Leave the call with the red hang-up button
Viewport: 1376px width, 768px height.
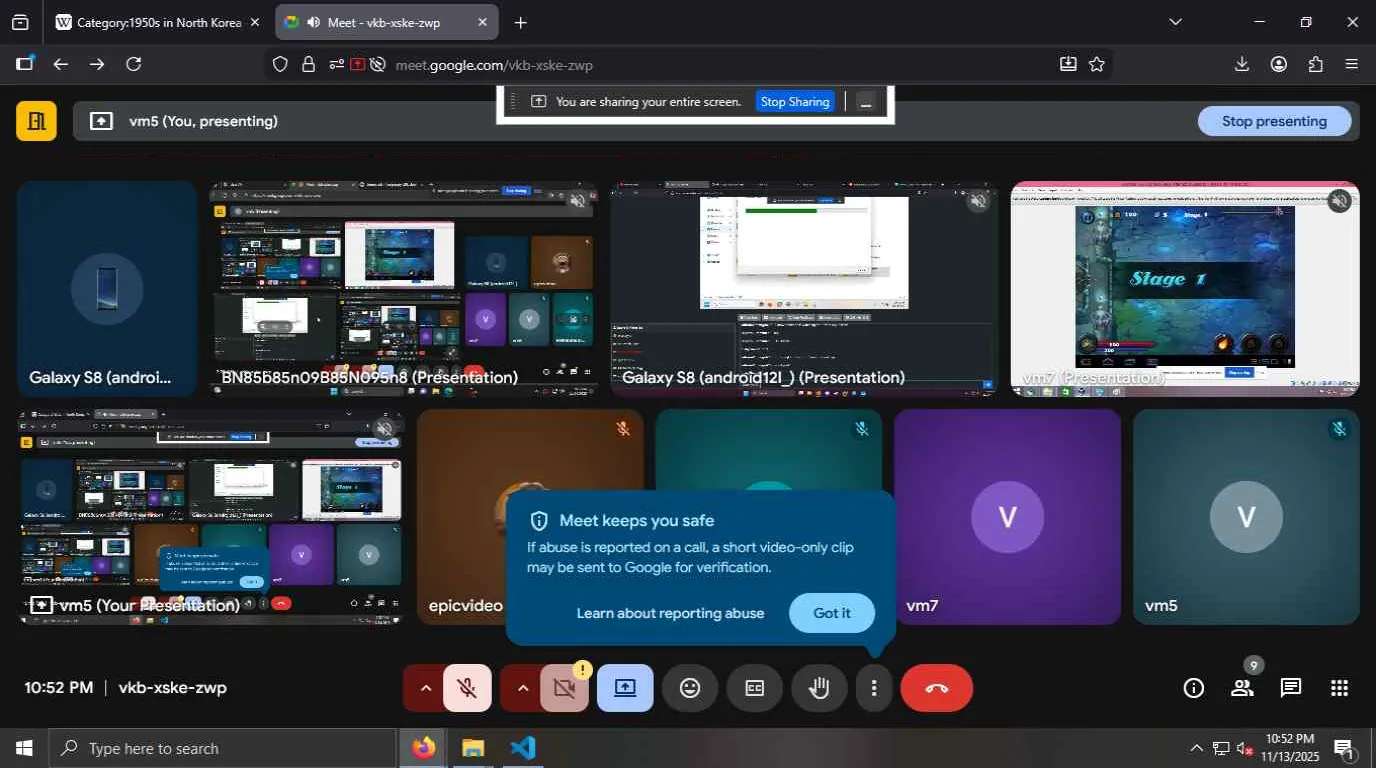[x=937, y=688]
